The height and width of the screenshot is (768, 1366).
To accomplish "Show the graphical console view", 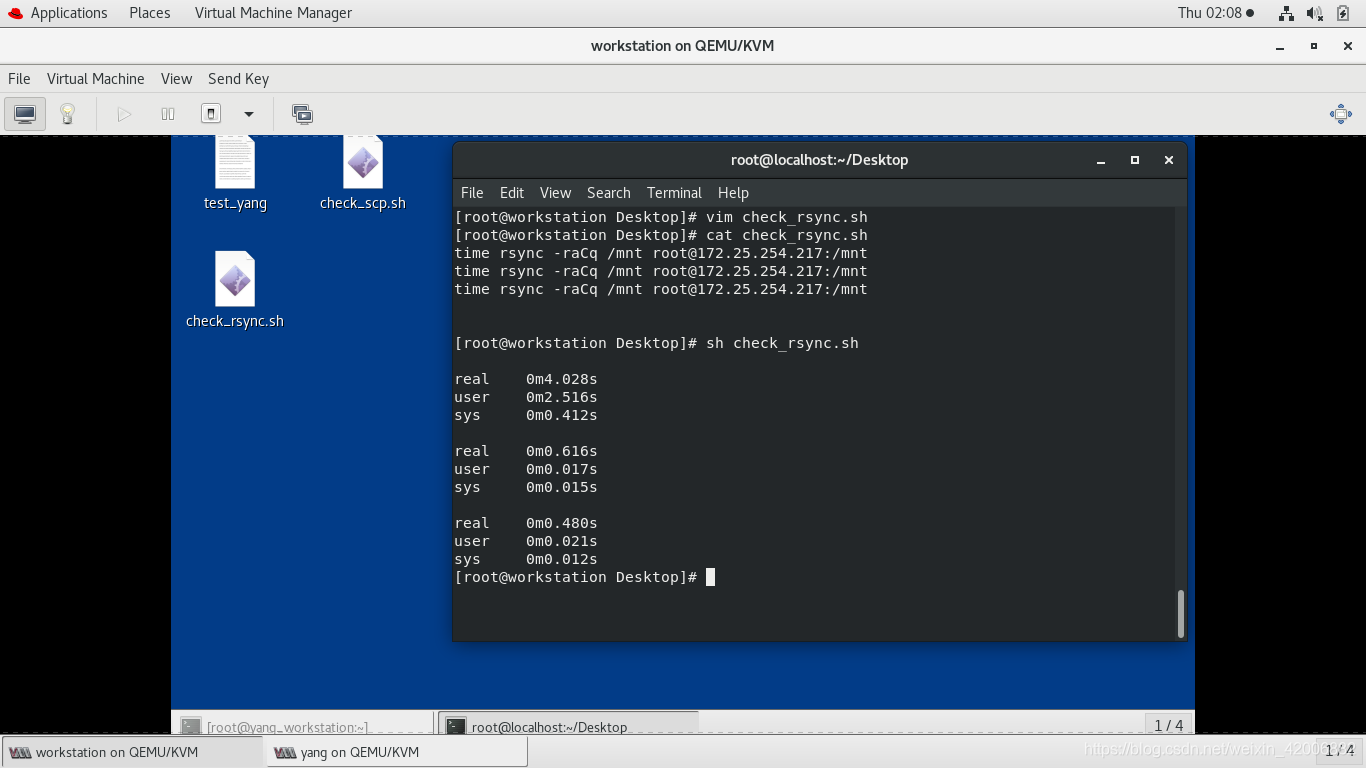I will (25, 114).
